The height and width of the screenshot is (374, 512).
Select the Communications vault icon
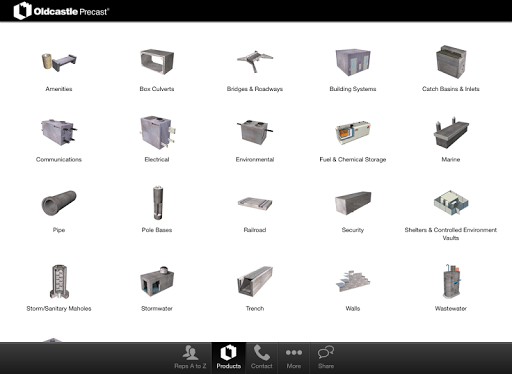59,132
